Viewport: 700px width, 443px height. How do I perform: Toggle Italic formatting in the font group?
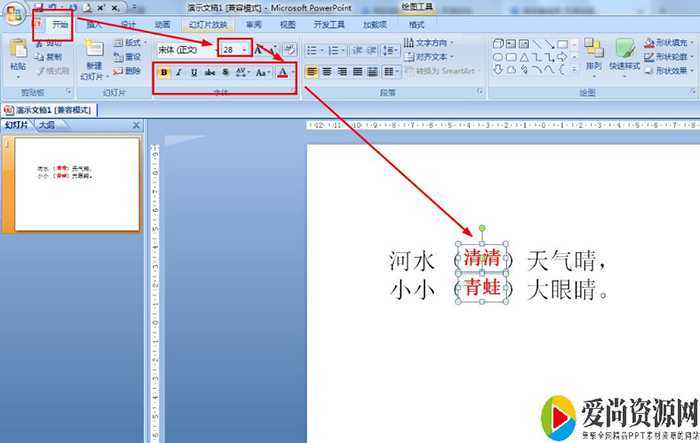tap(179, 72)
